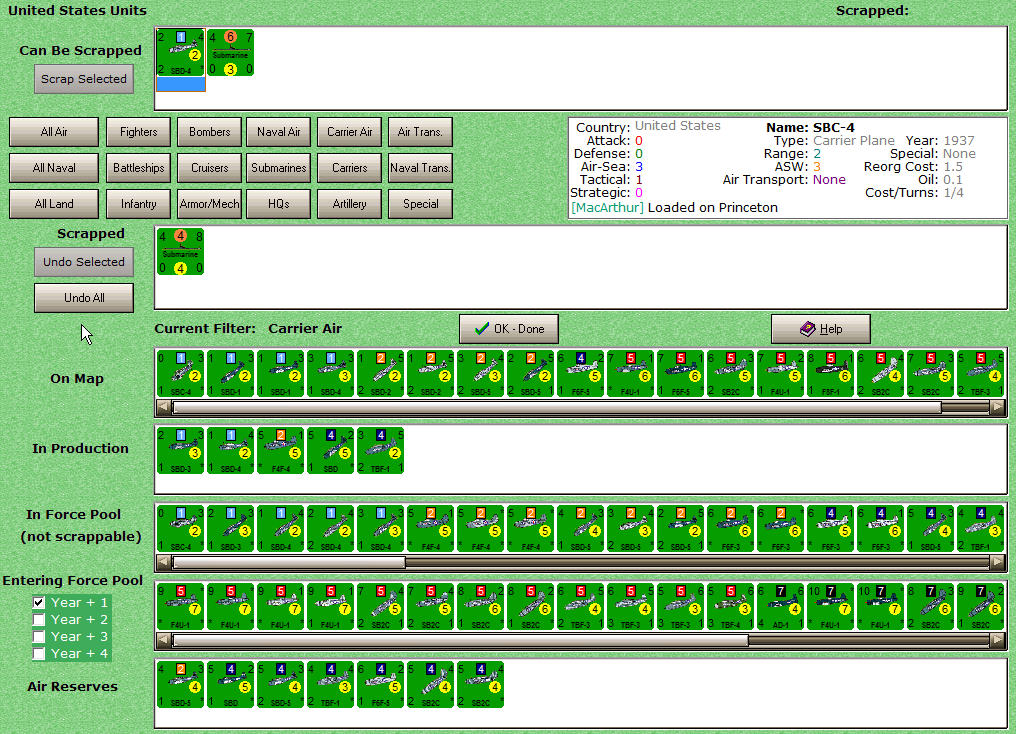Click SBC-4 plane in Force Pool row
The width and height of the screenshot is (1016, 734).
click(x=181, y=529)
